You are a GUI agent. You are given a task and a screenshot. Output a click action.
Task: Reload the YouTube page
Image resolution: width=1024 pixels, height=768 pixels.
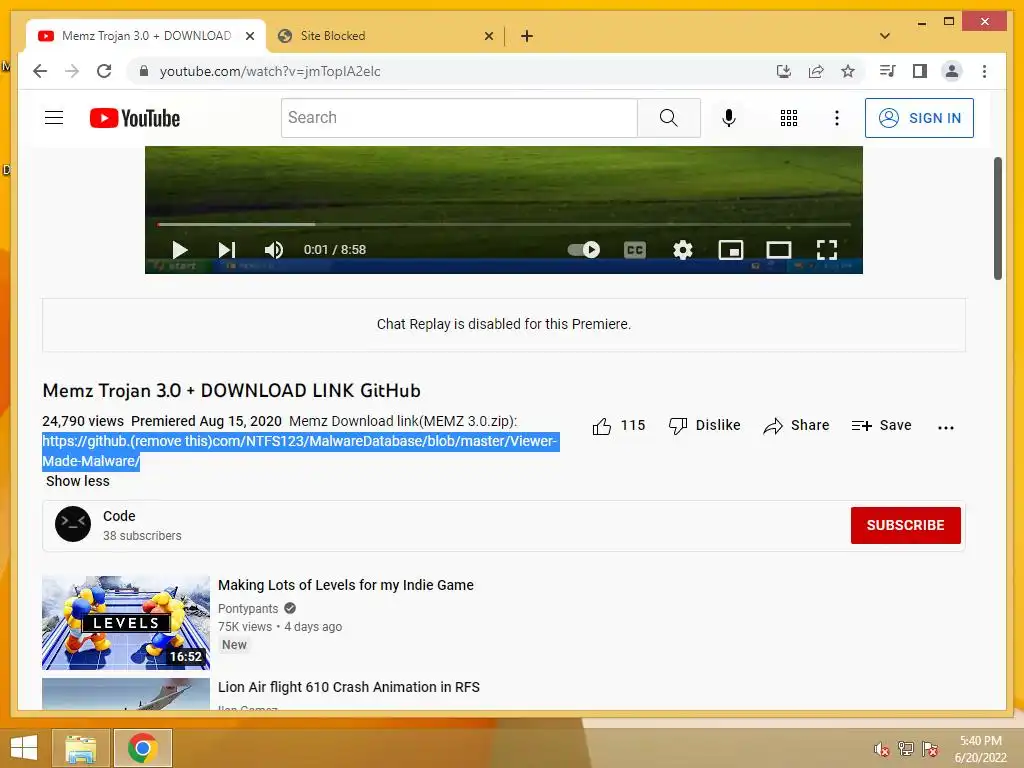104,71
